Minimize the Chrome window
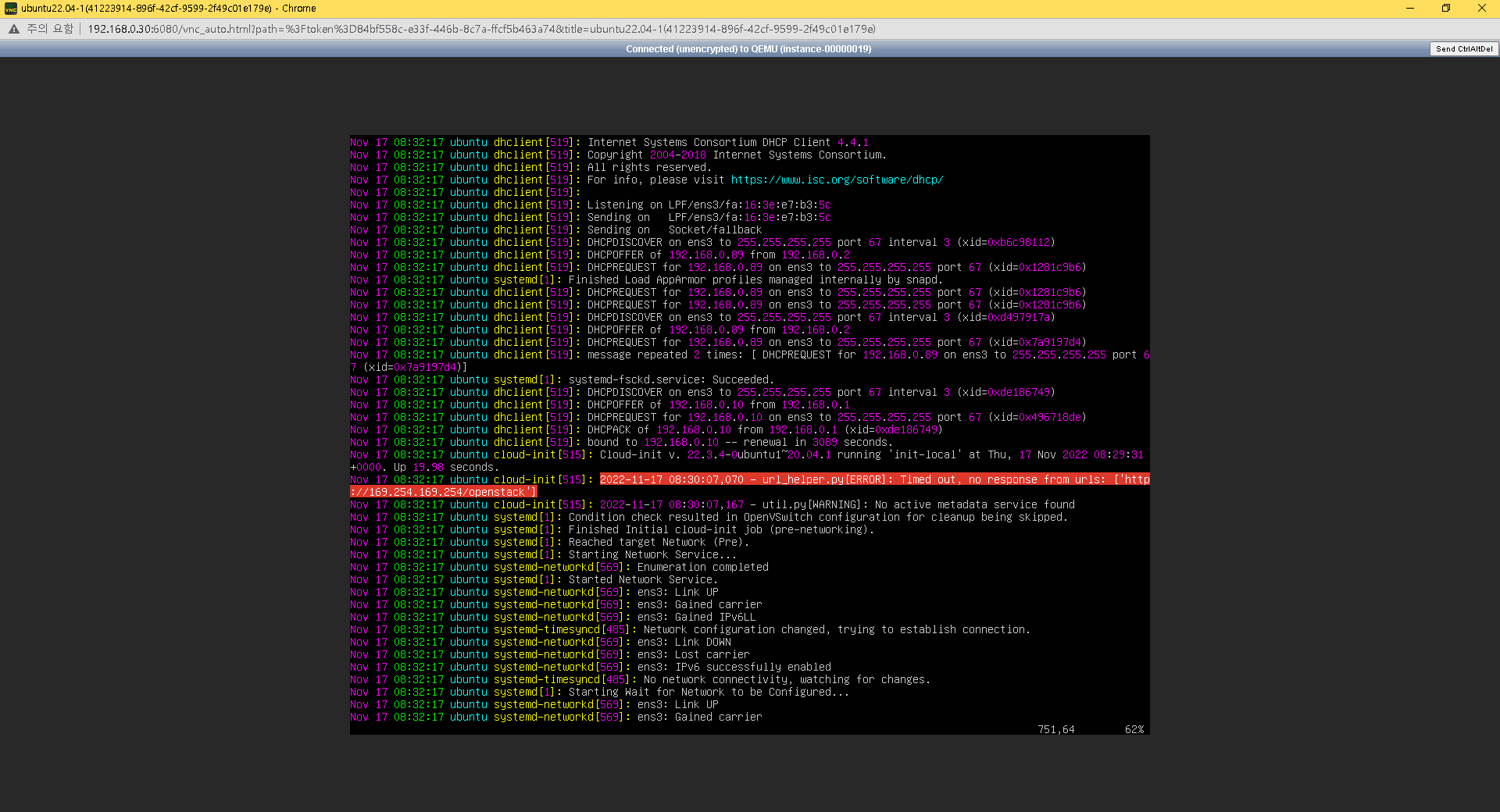 (x=1410, y=9)
